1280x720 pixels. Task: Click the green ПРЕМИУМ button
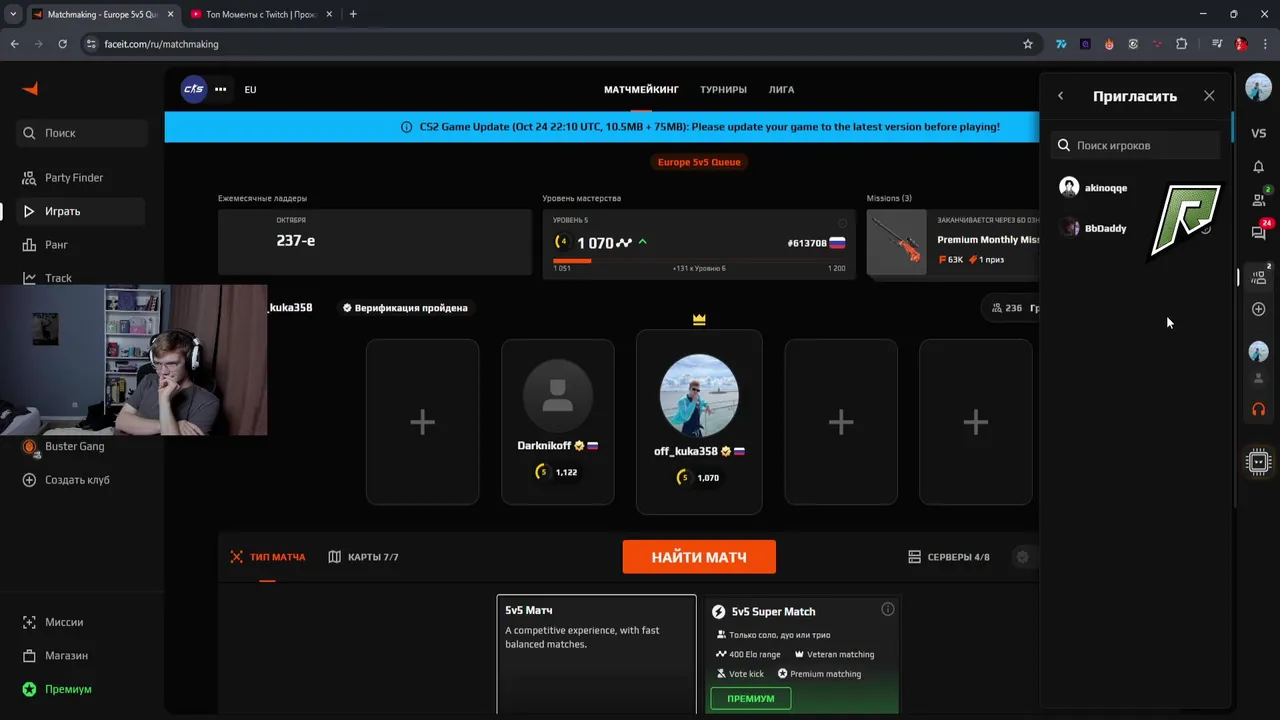pyautogui.click(x=751, y=699)
